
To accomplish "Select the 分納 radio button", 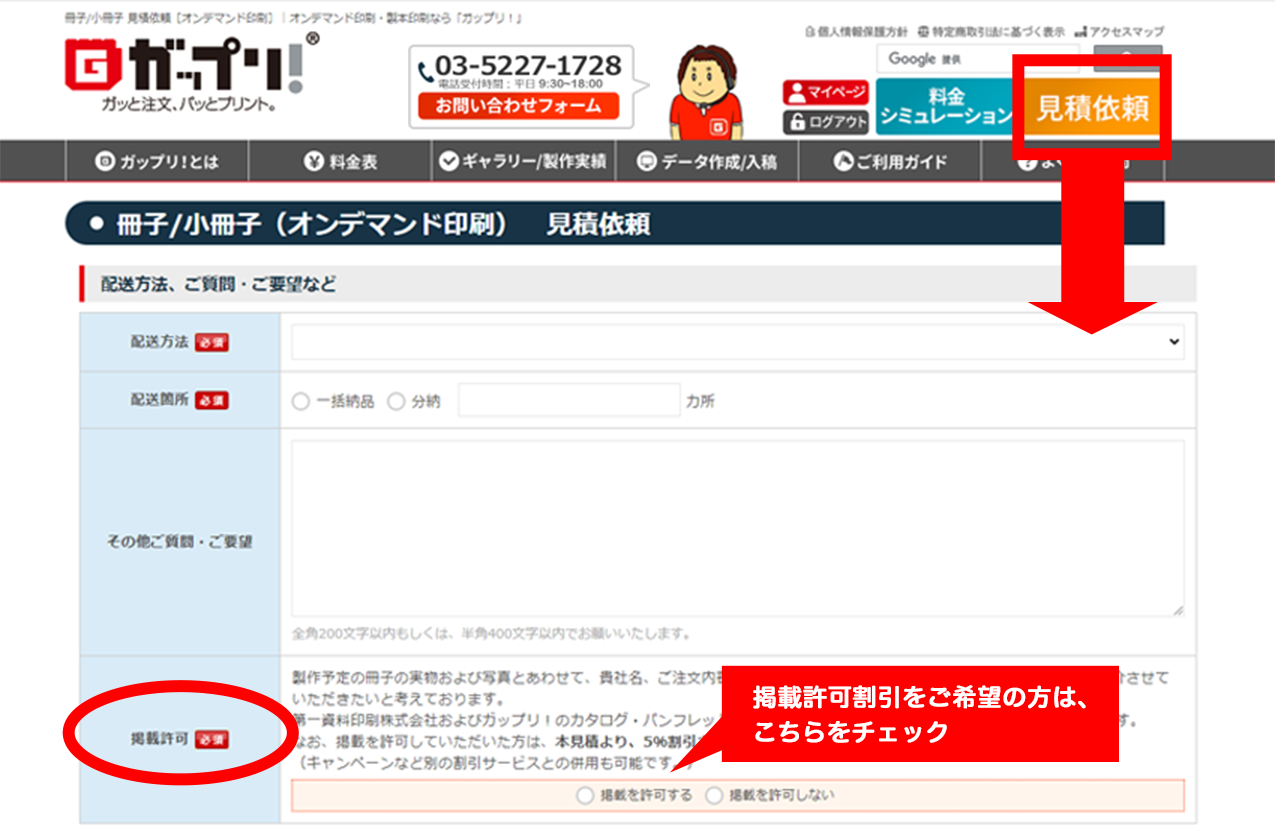I will click(x=394, y=401).
